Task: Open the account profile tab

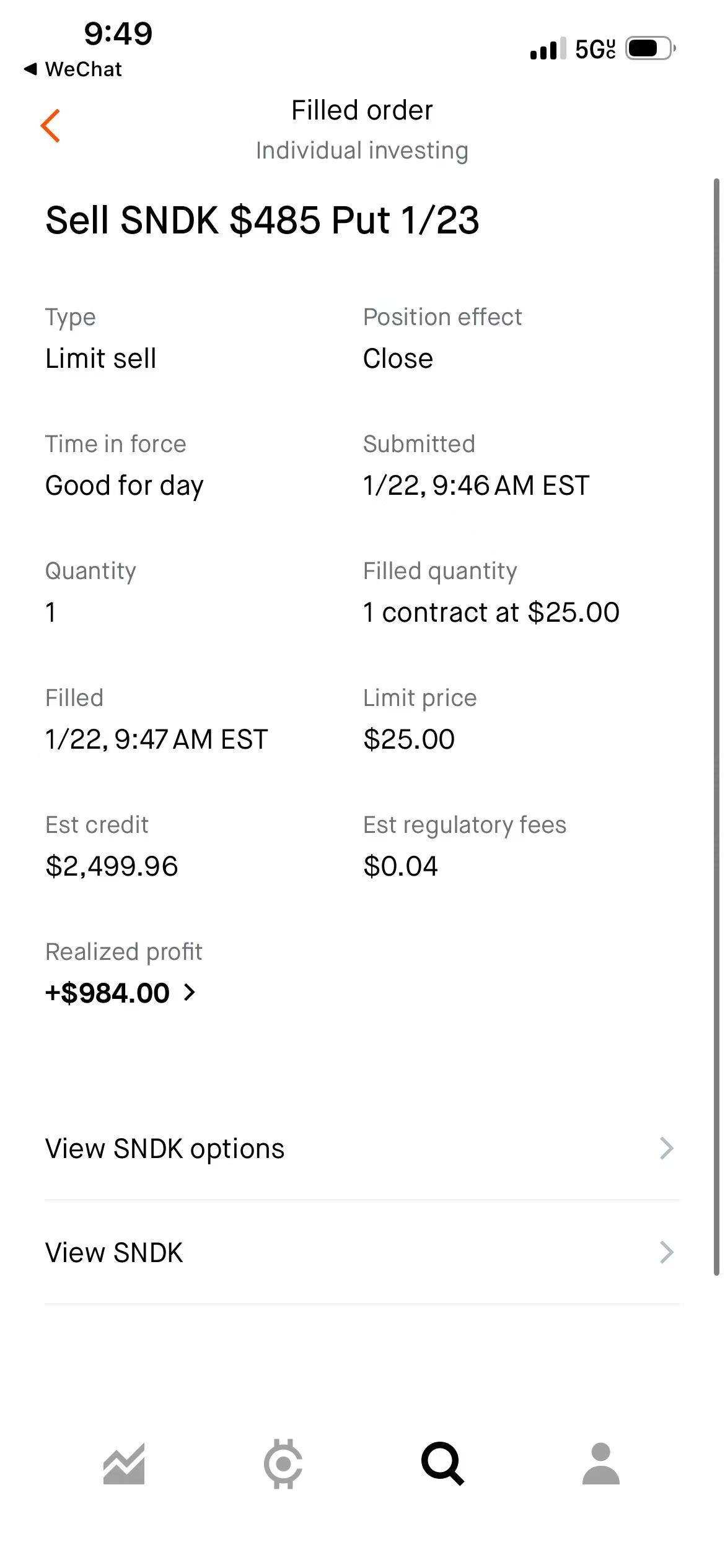Action: click(x=601, y=1464)
